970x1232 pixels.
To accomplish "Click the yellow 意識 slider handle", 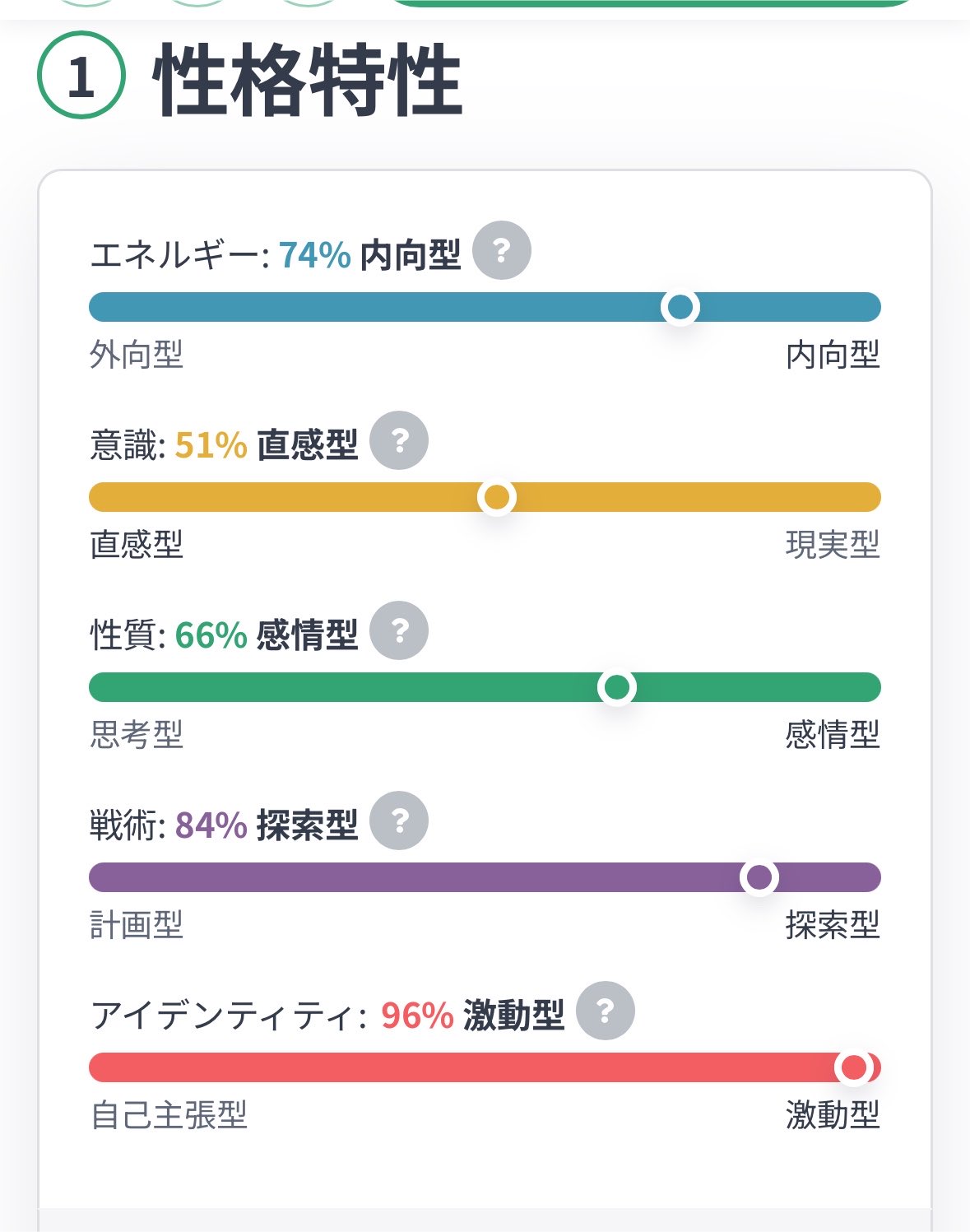I will pos(497,497).
